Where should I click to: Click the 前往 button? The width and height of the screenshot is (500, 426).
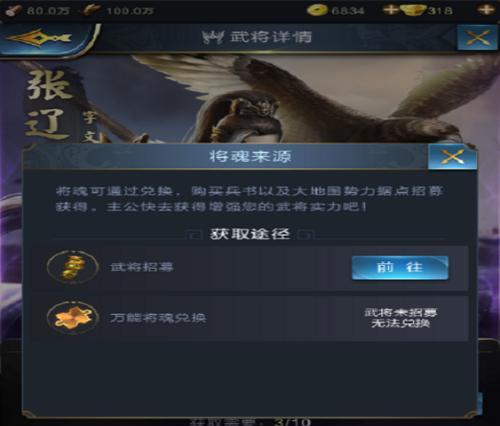400,268
